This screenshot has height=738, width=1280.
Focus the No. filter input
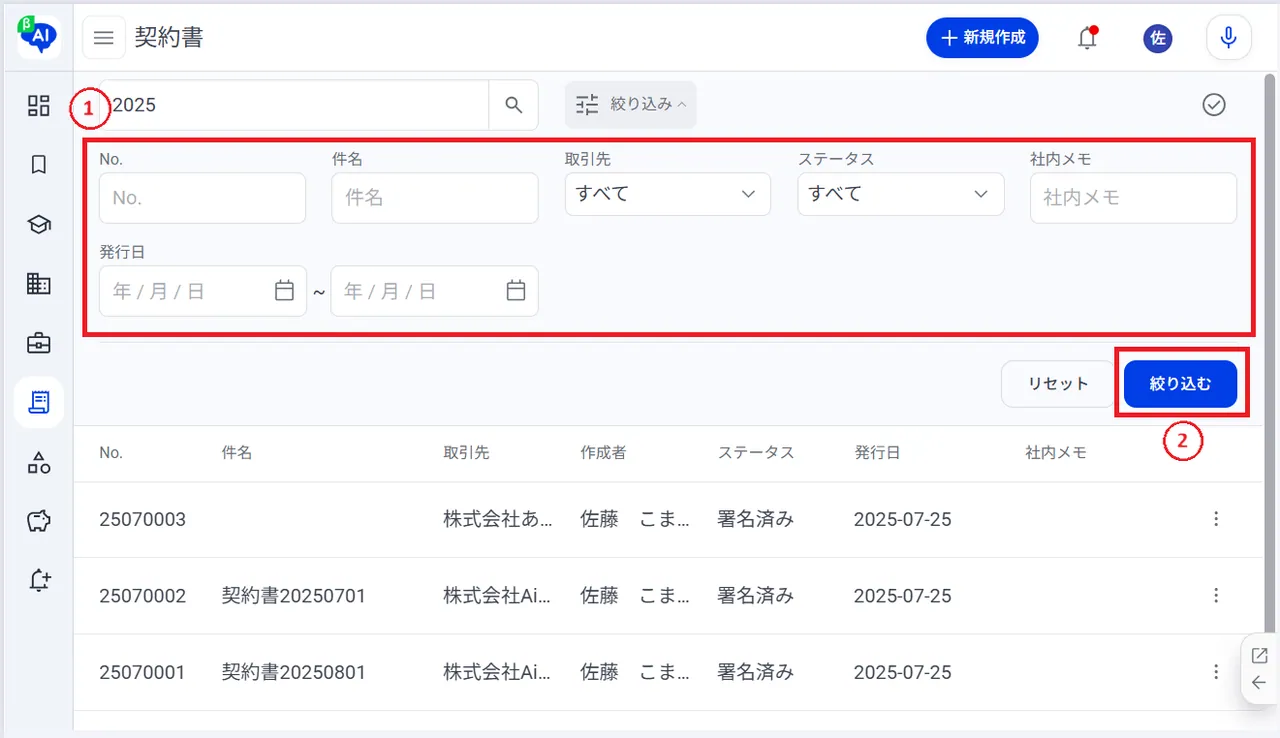tap(202, 198)
